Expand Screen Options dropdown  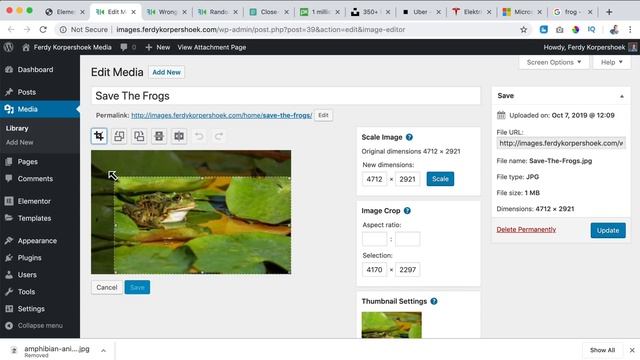pos(554,62)
